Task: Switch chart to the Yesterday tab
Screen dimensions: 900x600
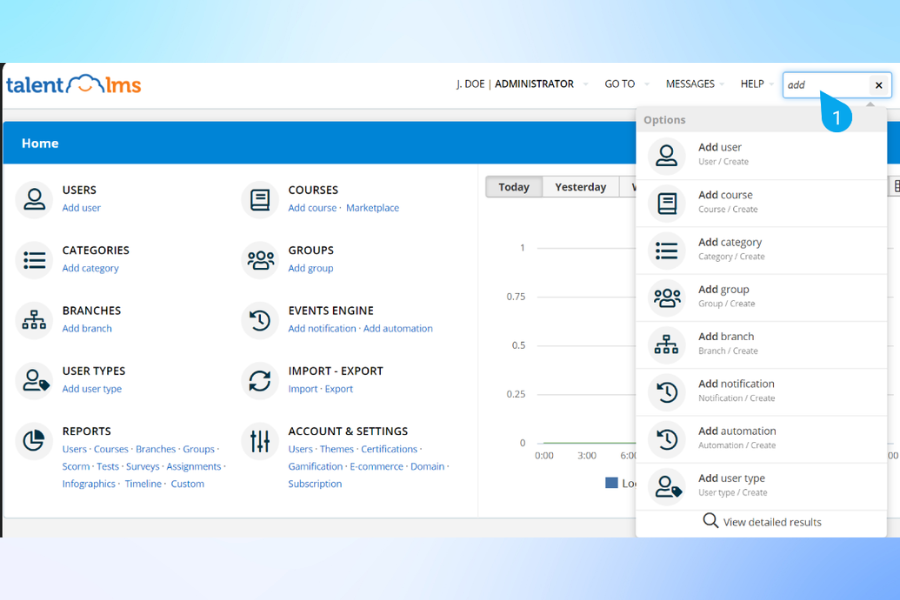Action: coord(580,187)
